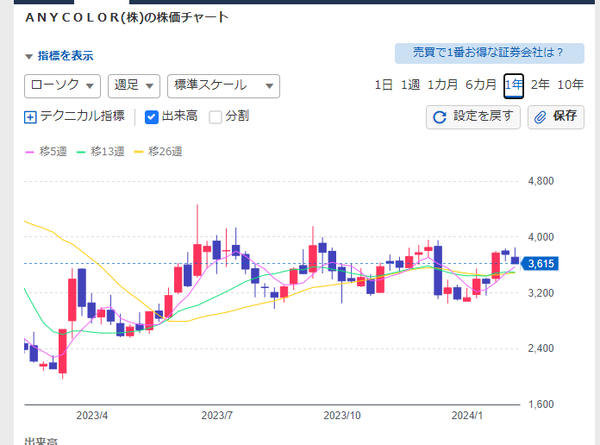Select the 1日 time range
Viewport: 600px width, 445px height.
(x=383, y=85)
